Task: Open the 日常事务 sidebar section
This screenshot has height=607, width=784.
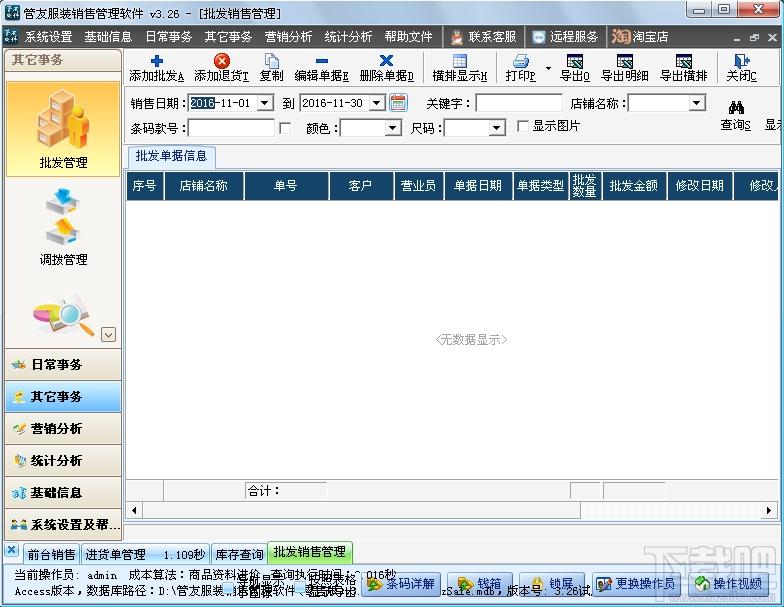Action: [63, 364]
